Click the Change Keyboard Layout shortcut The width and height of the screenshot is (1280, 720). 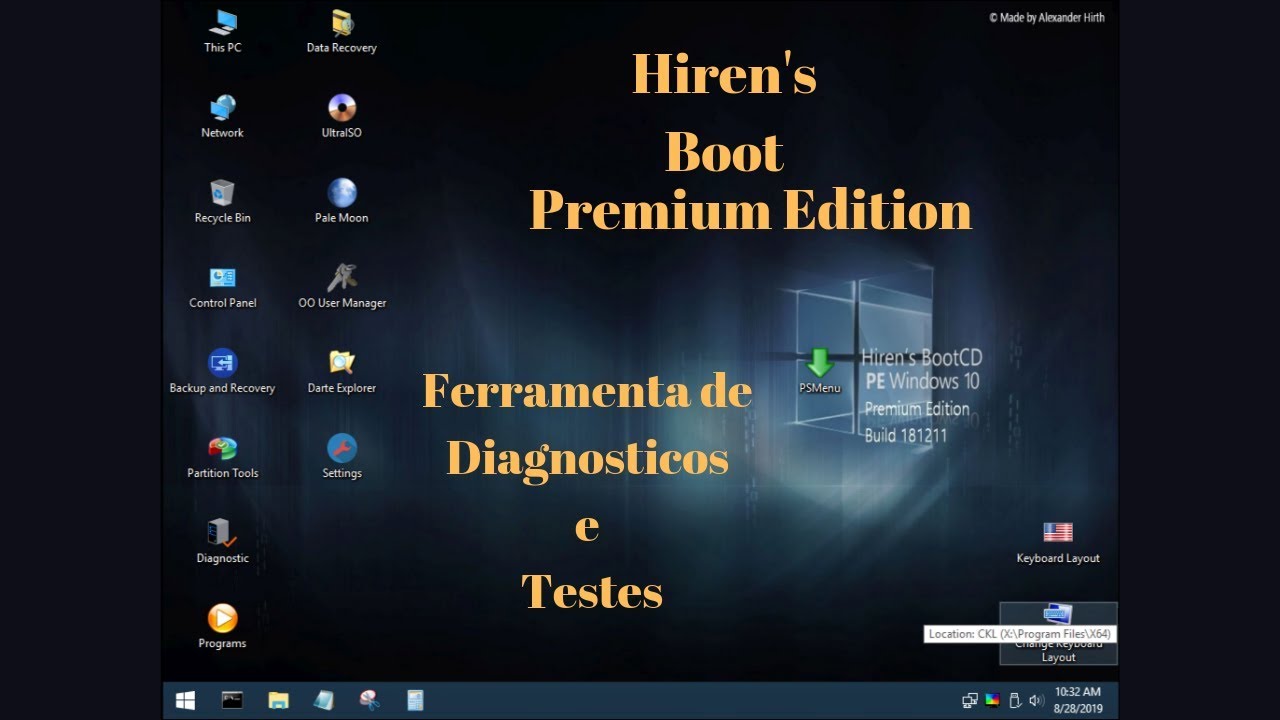click(1058, 634)
